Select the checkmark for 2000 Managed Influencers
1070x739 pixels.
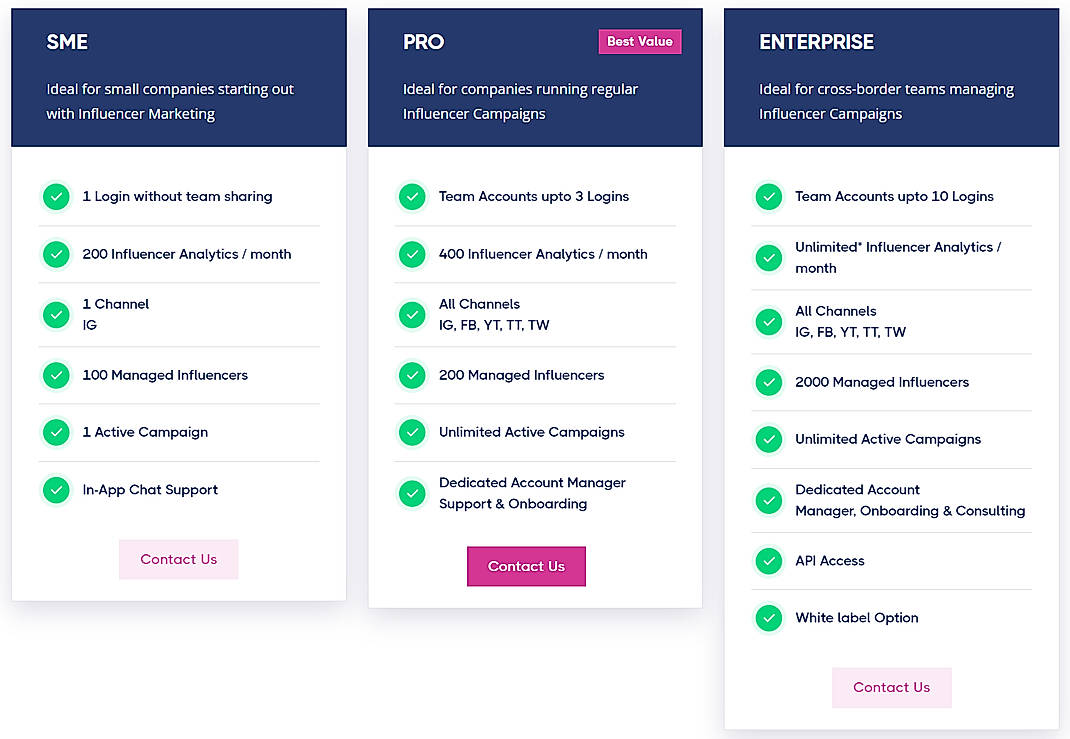click(768, 382)
